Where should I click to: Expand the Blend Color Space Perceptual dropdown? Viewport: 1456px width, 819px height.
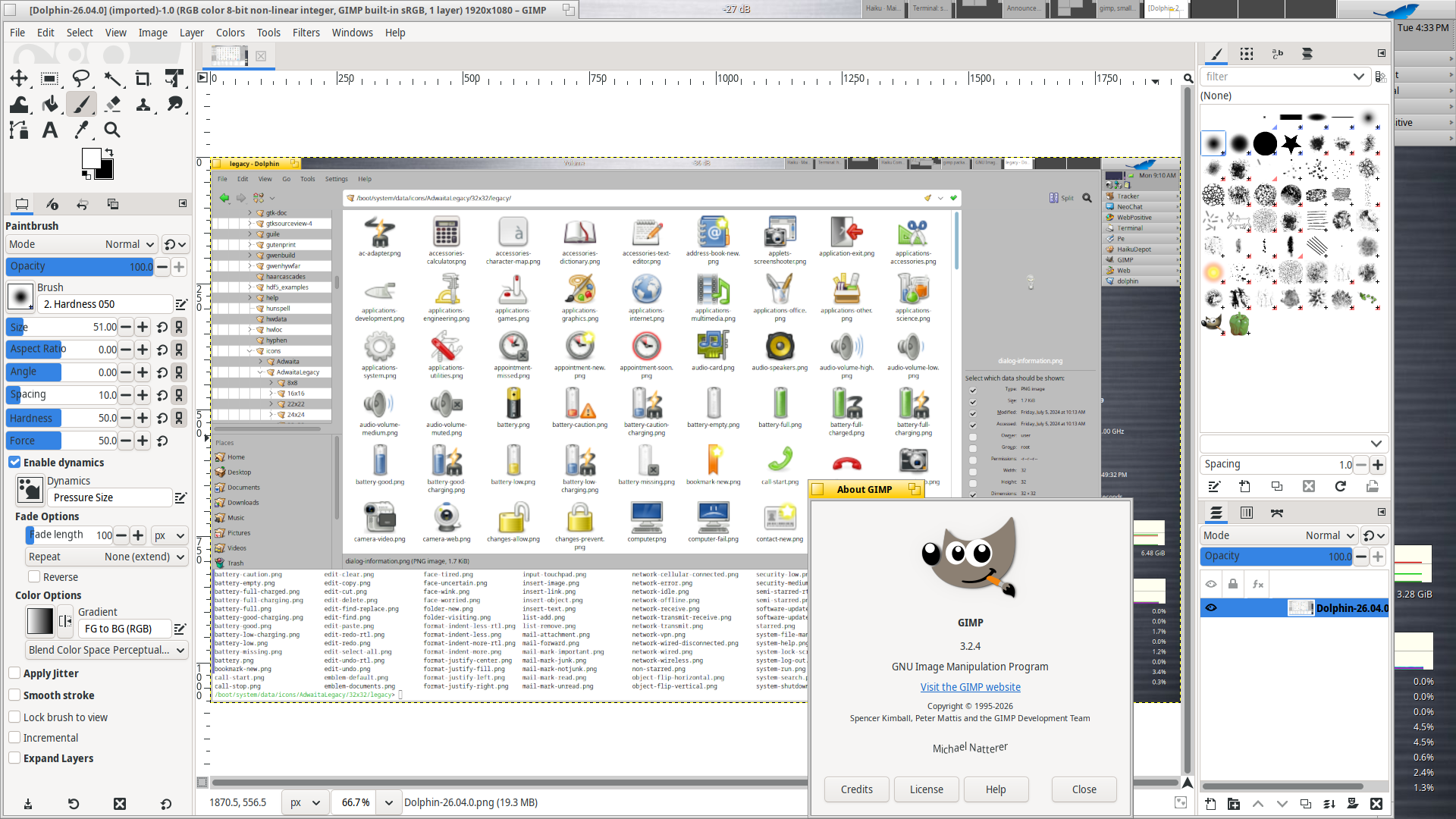pos(107,650)
